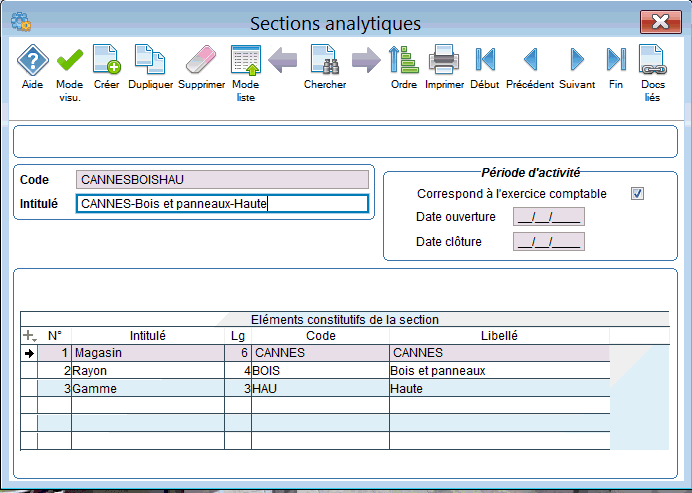Go to the previous record with Précédent
692x493 pixels.
pyautogui.click(x=530, y=59)
